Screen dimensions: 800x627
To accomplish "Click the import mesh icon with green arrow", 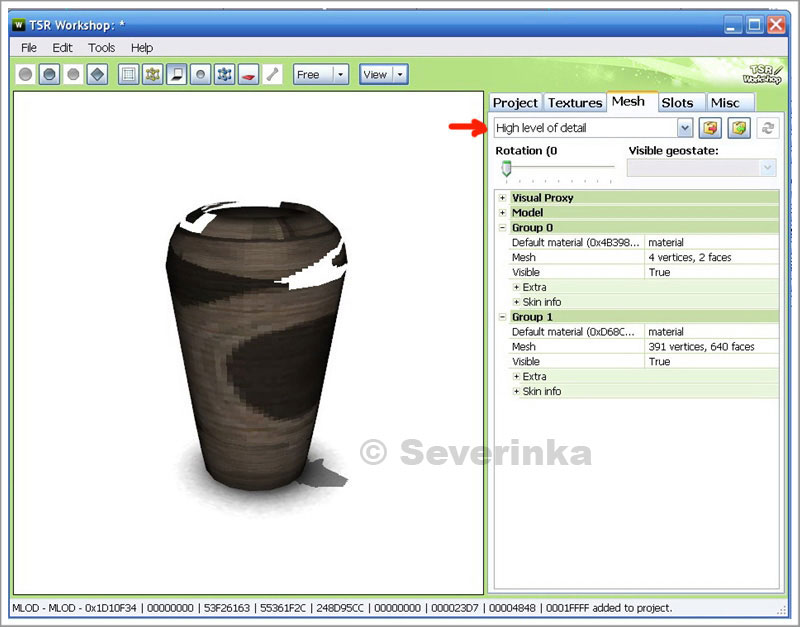I will click(738, 128).
